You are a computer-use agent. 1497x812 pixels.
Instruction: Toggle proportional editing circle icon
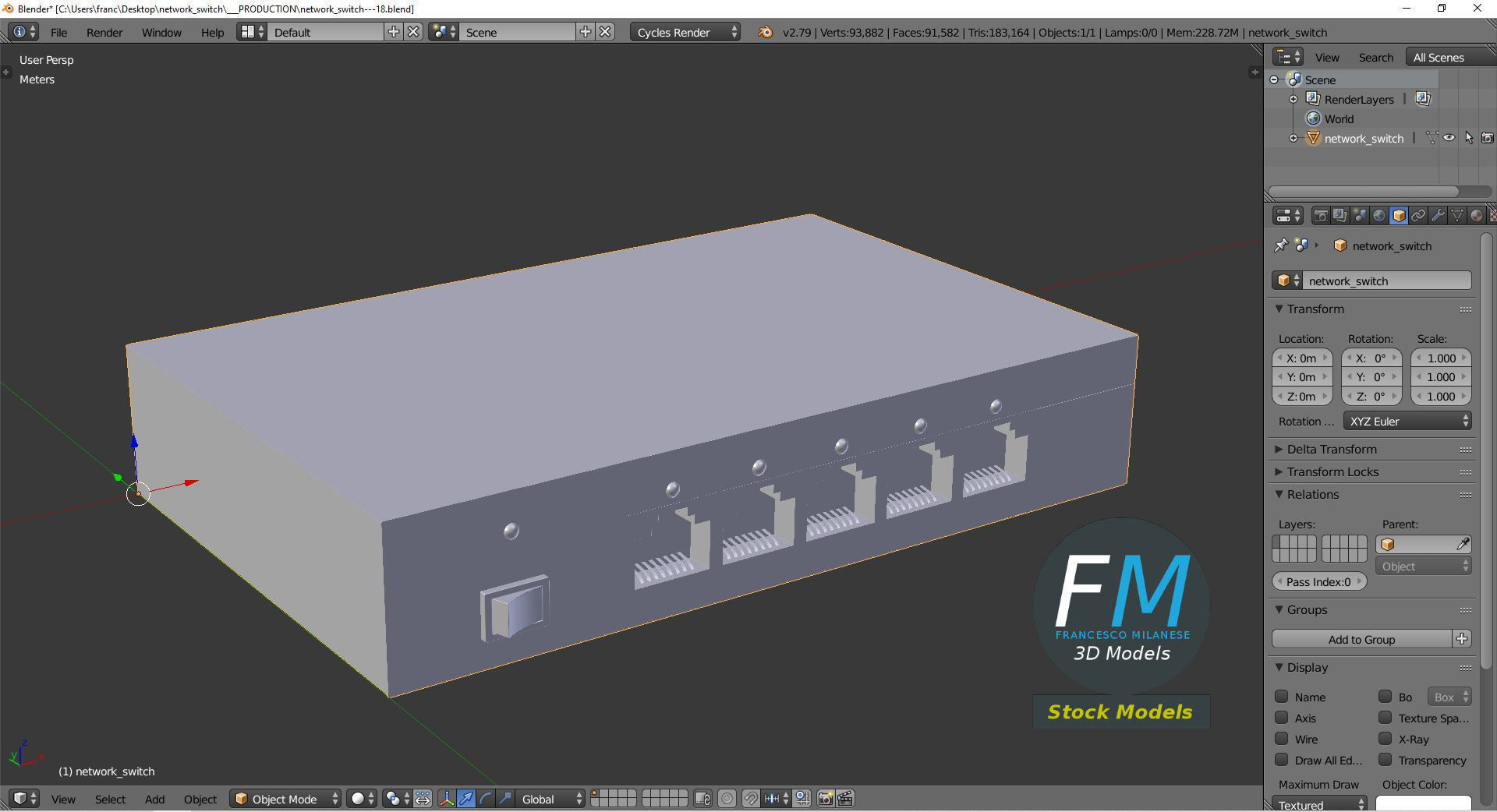point(727,799)
